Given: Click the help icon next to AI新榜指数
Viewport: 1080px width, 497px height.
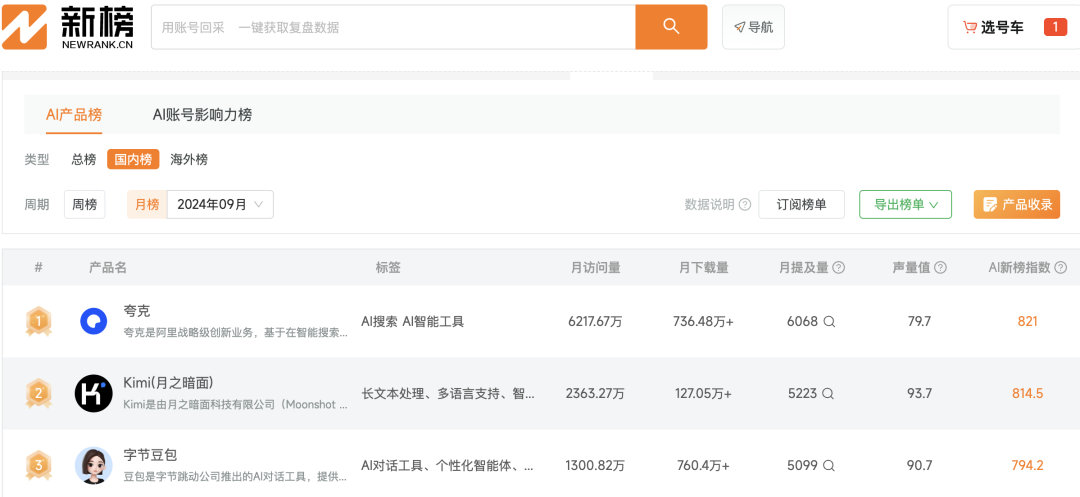Looking at the screenshot, I should (x=1061, y=268).
